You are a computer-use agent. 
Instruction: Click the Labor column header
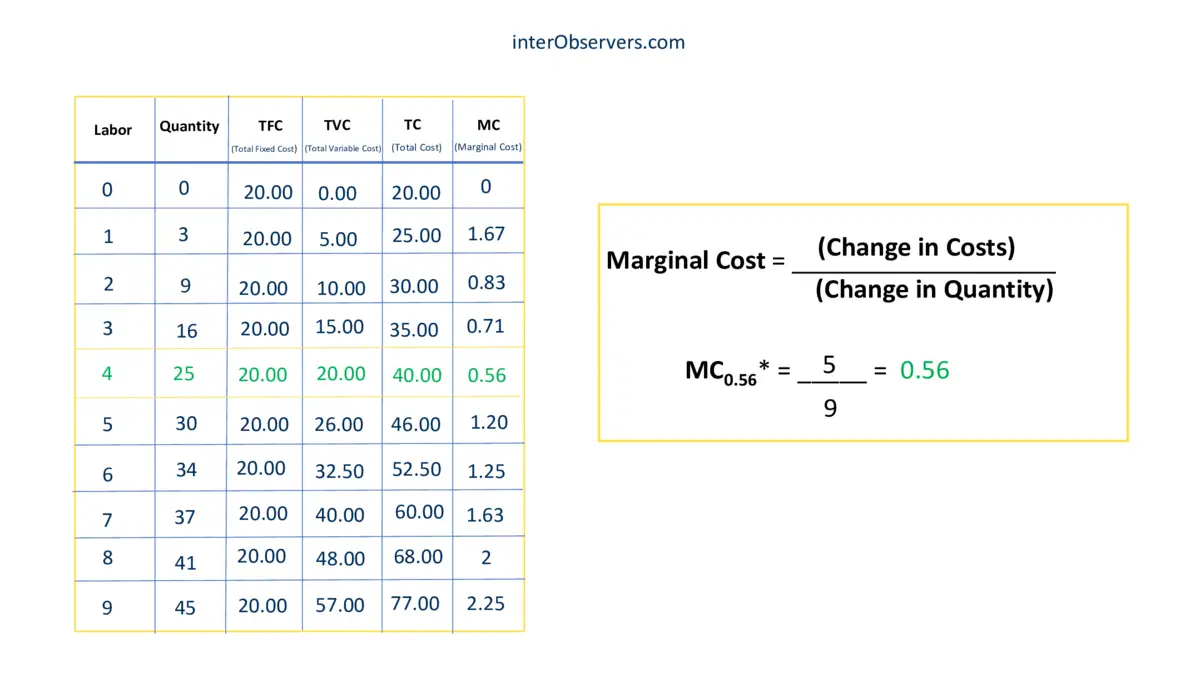(x=113, y=130)
